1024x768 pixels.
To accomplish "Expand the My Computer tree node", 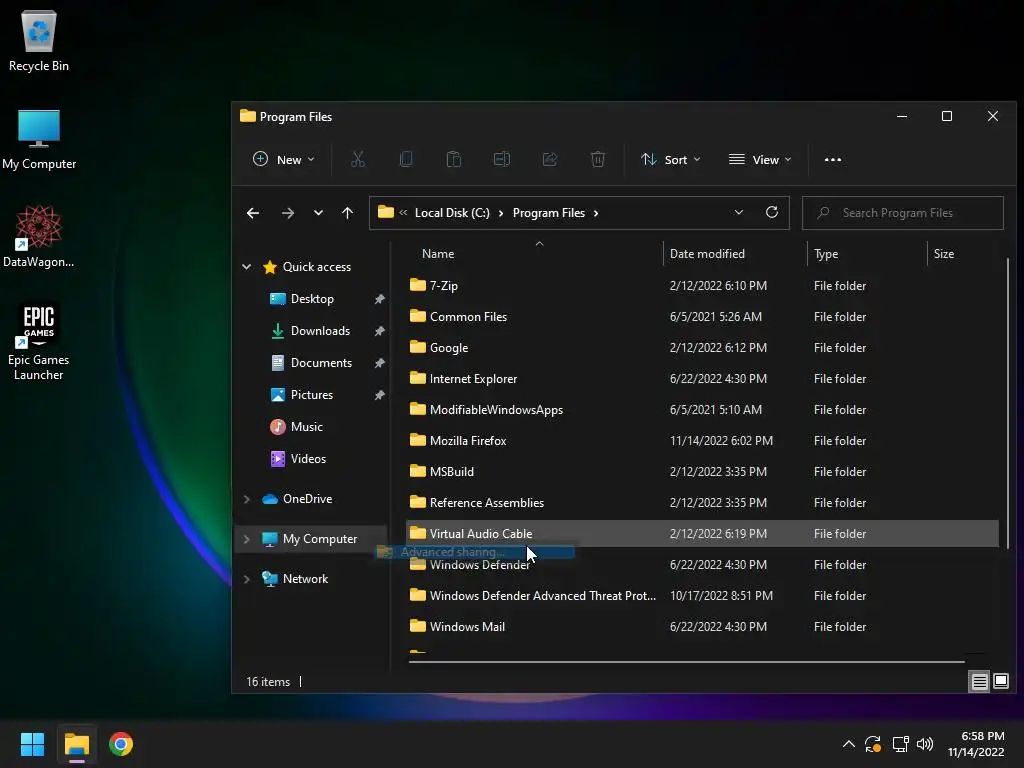I will (x=247, y=539).
